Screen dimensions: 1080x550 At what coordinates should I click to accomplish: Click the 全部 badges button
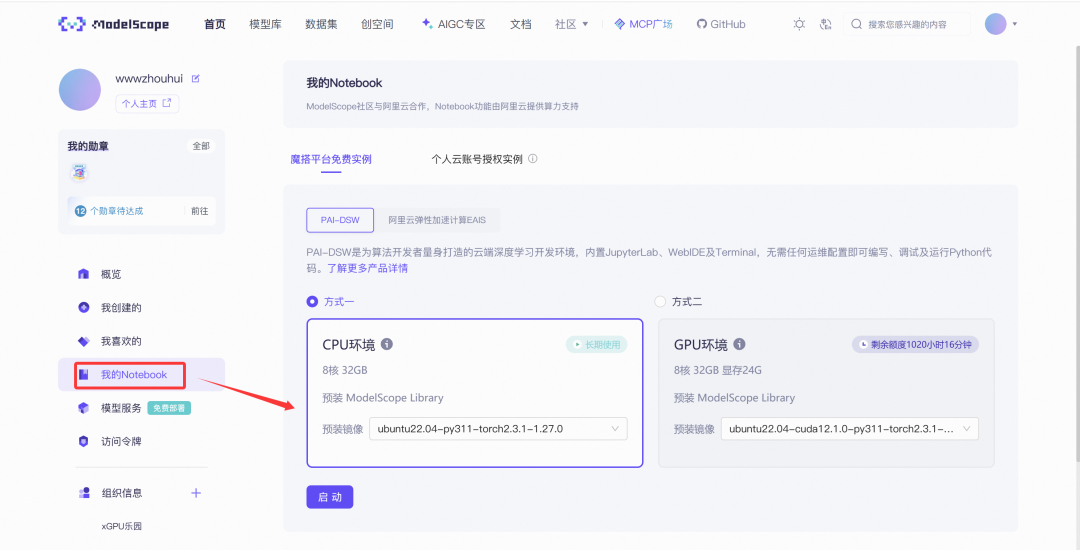(x=201, y=146)
